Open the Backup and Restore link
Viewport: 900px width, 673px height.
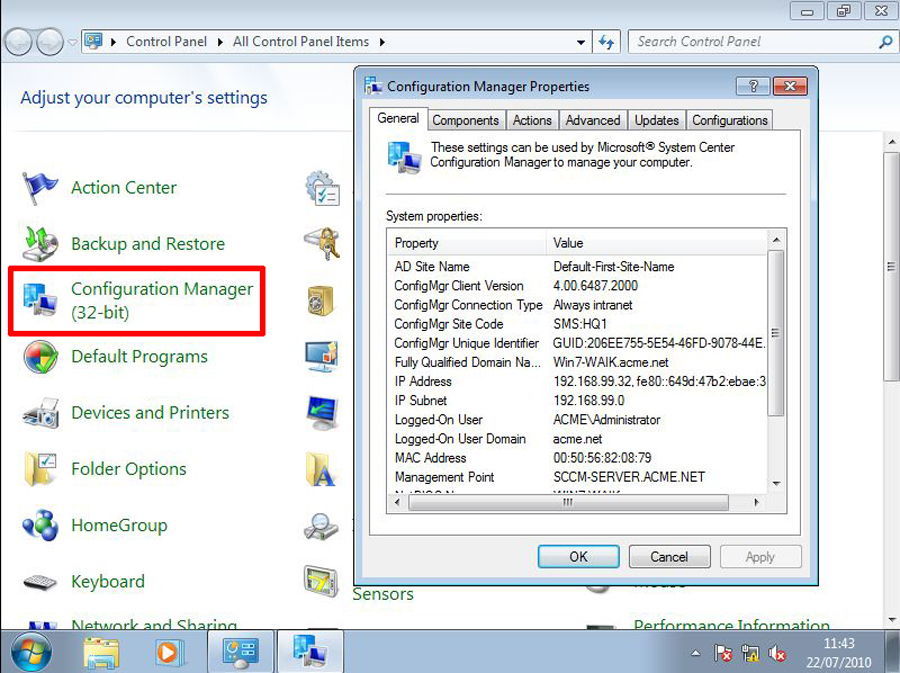coord(148,244)
